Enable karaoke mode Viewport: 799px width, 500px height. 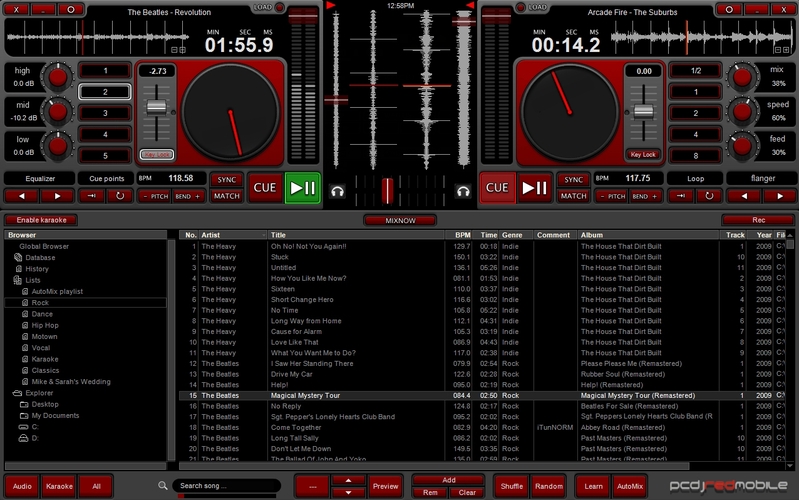(40, 219)
